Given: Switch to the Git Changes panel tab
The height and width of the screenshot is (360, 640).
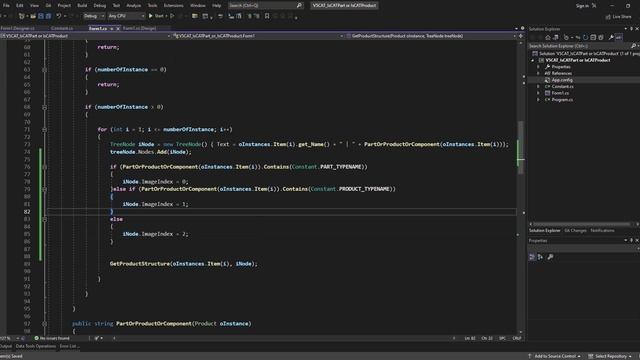Looking at the screenshot, I should [575, 231].
